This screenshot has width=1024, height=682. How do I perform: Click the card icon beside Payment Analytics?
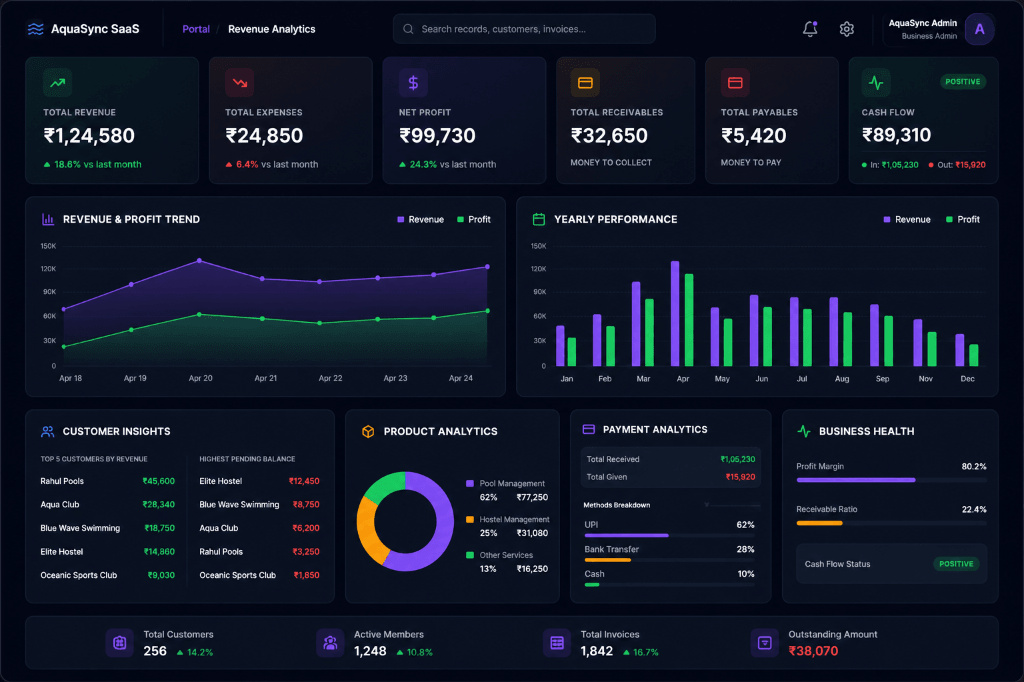588,429
